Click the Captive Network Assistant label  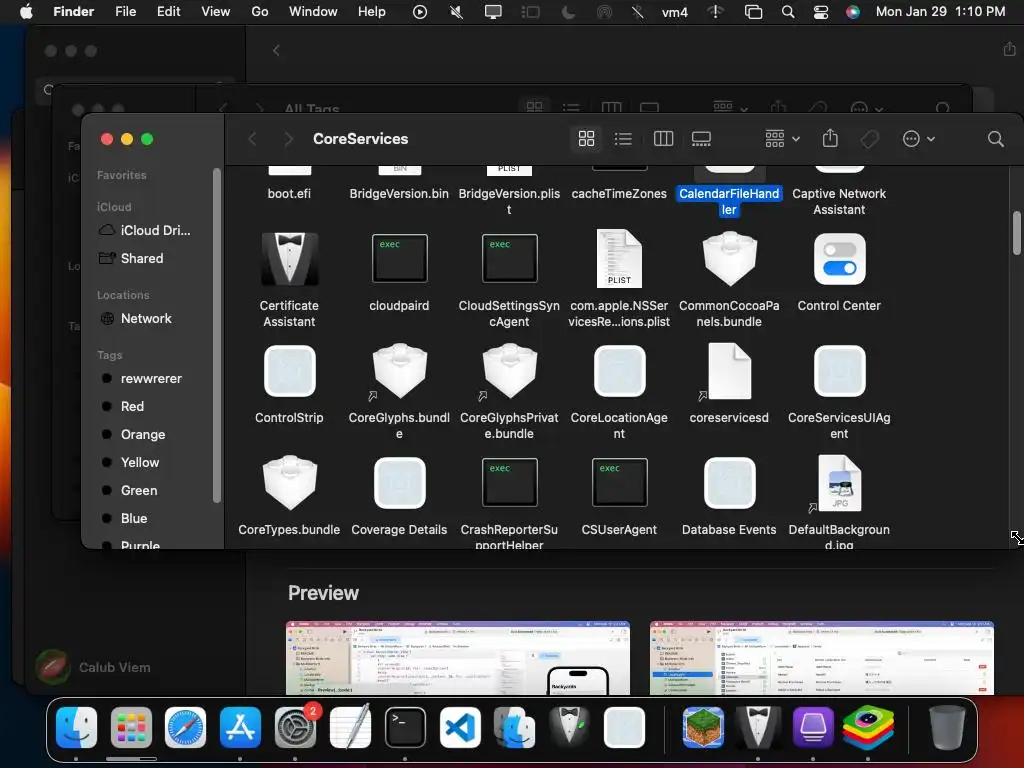coord(839,202)
